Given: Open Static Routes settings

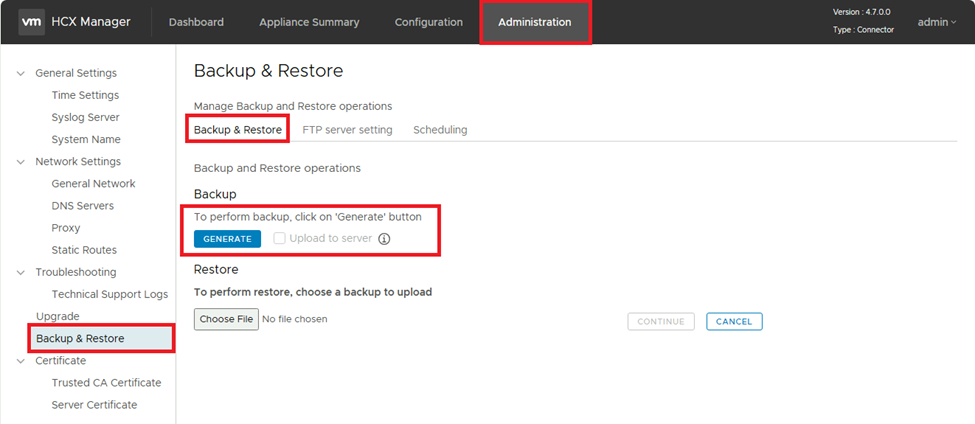Looking at the screenshot, I should pos(84,250).
